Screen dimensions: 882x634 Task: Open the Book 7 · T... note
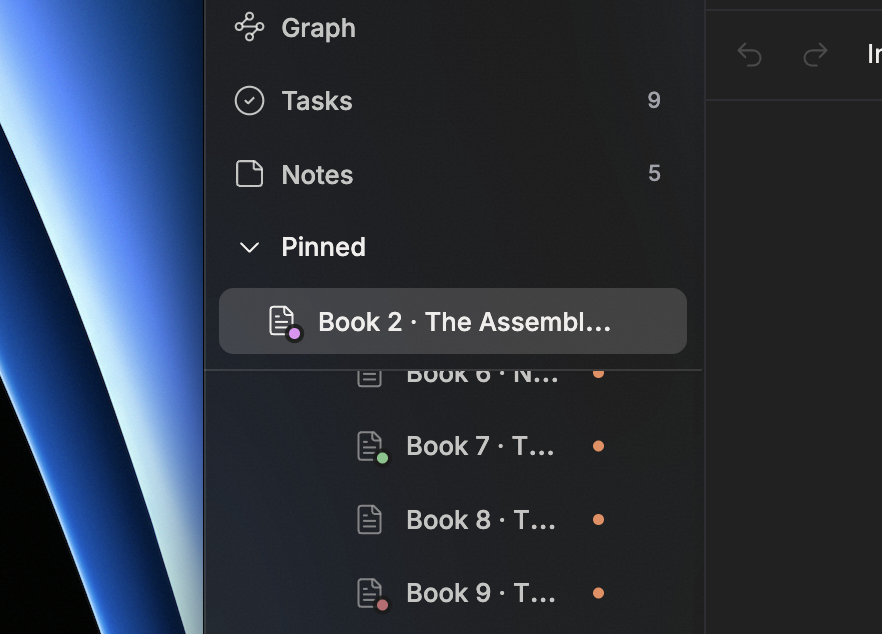click(480, 446)
